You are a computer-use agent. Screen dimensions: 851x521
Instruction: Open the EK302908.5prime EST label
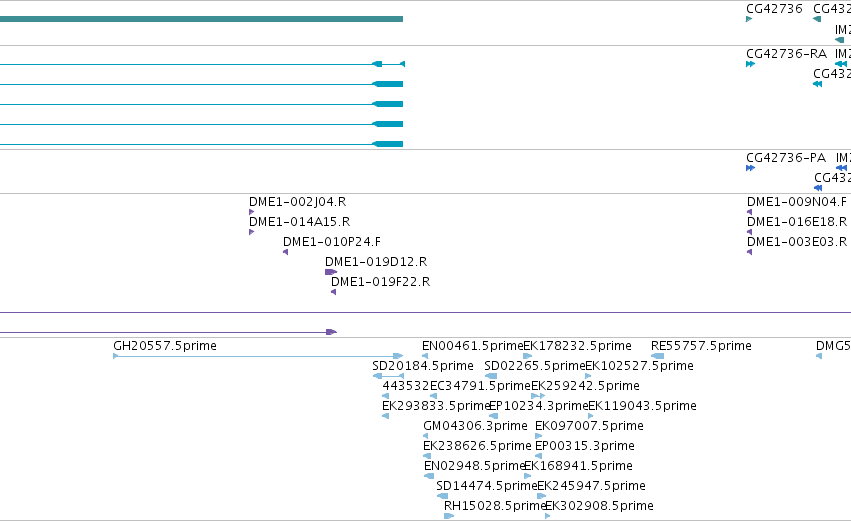click(599, 507)
